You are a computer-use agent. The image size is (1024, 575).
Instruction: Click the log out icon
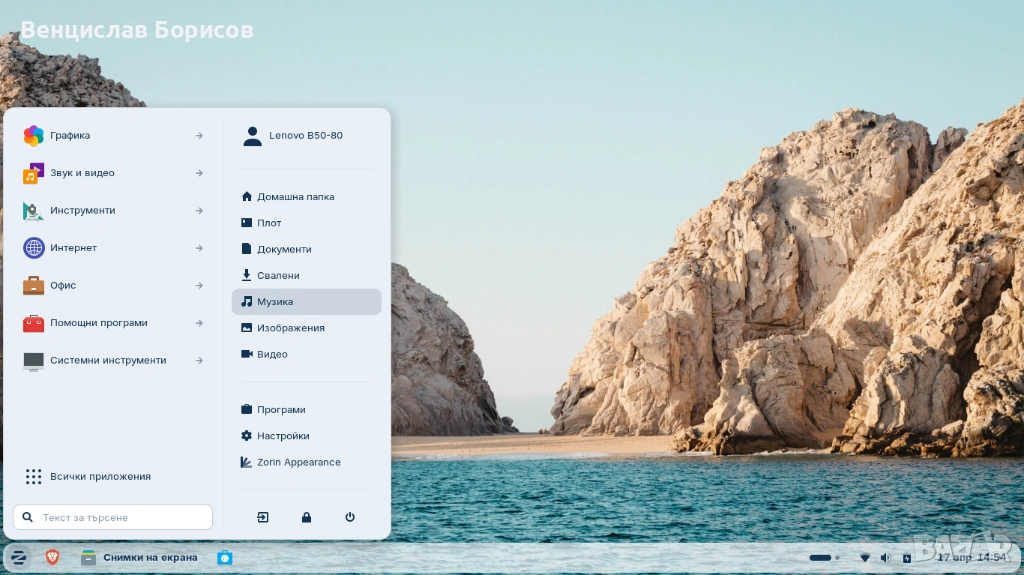262,517
